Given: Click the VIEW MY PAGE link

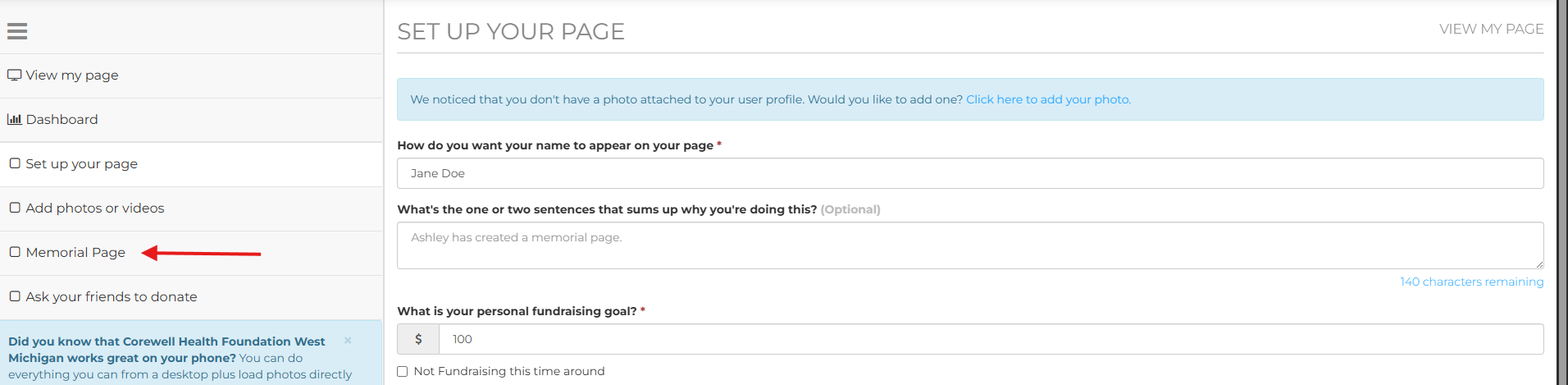Looking at the screenshot, I should click(x=1491, y=30).
